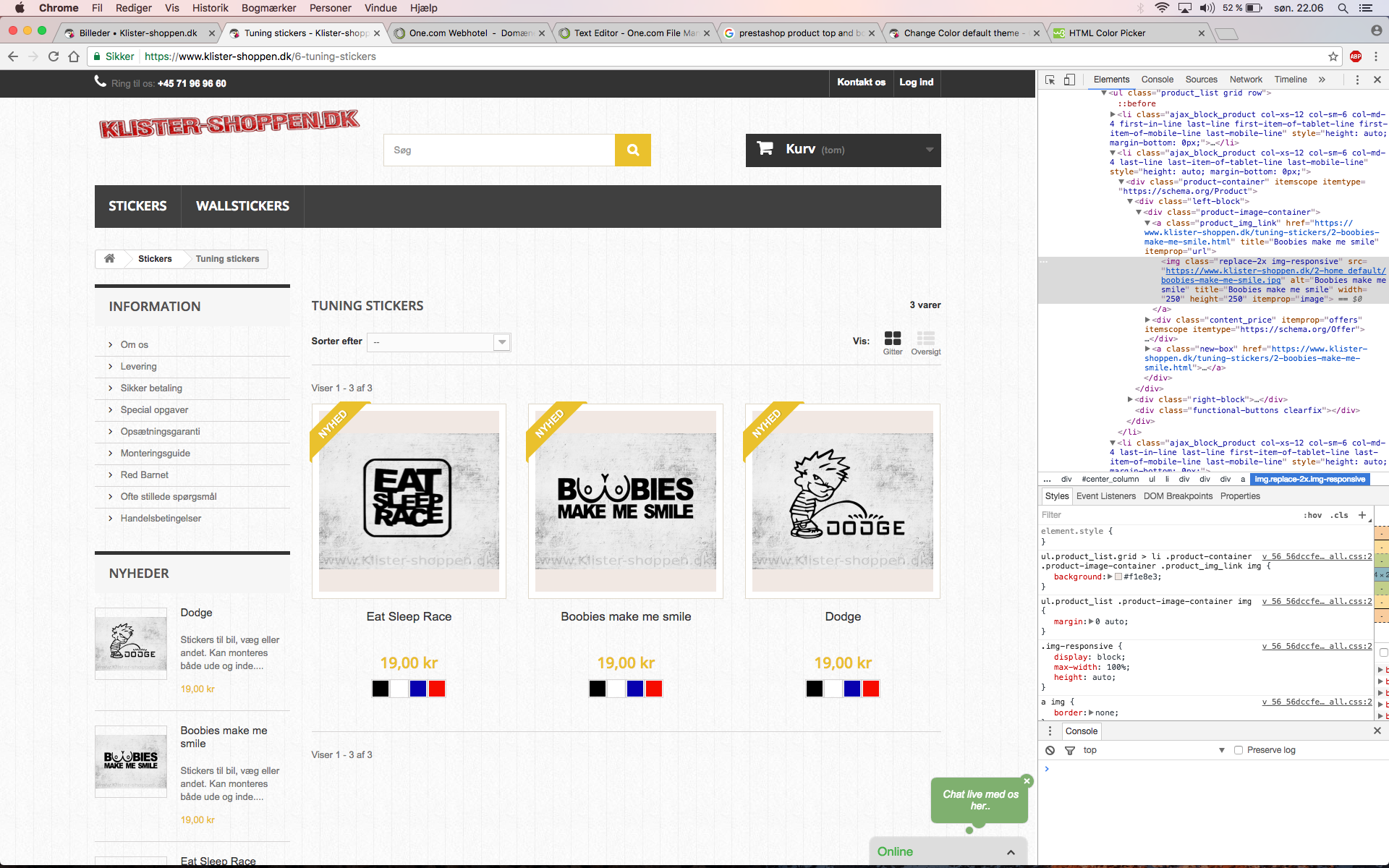Image resolution: width=1389 pixels, height=868 pixels.
Task: Switch to the Oversigt list view icon
Action: (925, 339)
